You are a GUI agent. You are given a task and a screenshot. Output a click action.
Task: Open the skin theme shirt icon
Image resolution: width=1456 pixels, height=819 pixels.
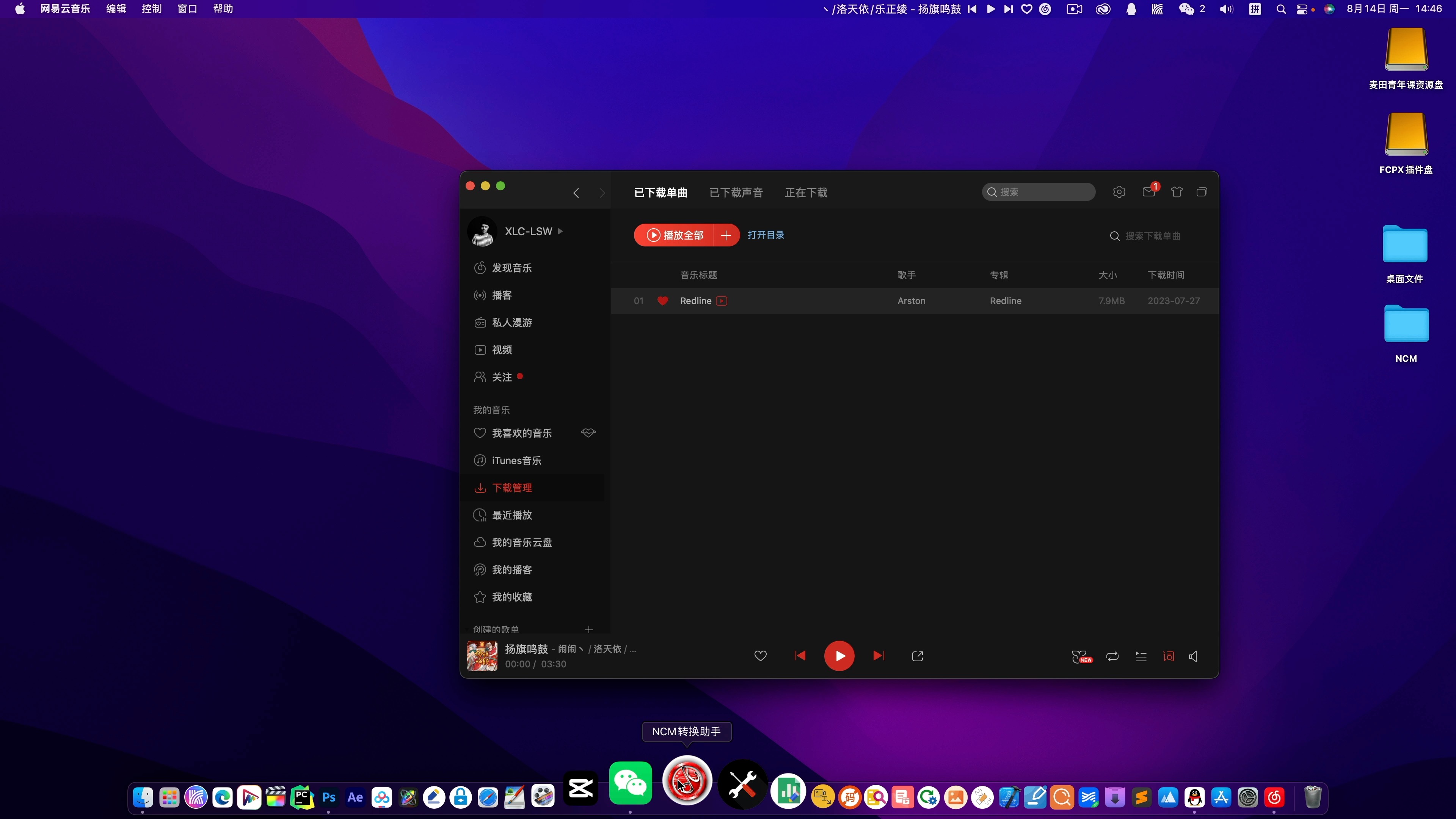click(x=1177, y=192)
